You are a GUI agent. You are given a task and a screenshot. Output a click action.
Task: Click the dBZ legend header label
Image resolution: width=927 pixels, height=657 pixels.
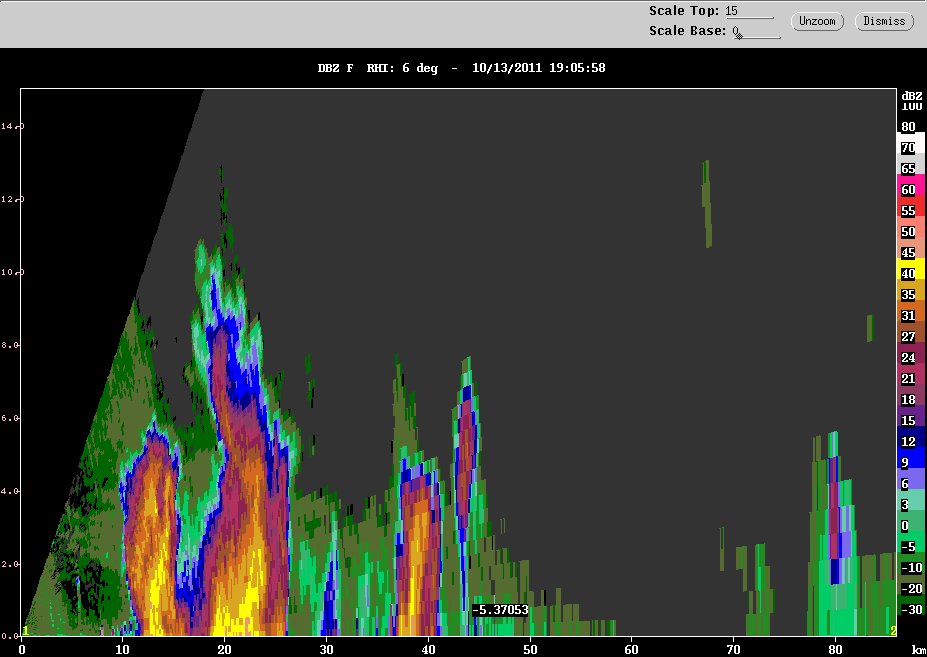click(912, 96)
